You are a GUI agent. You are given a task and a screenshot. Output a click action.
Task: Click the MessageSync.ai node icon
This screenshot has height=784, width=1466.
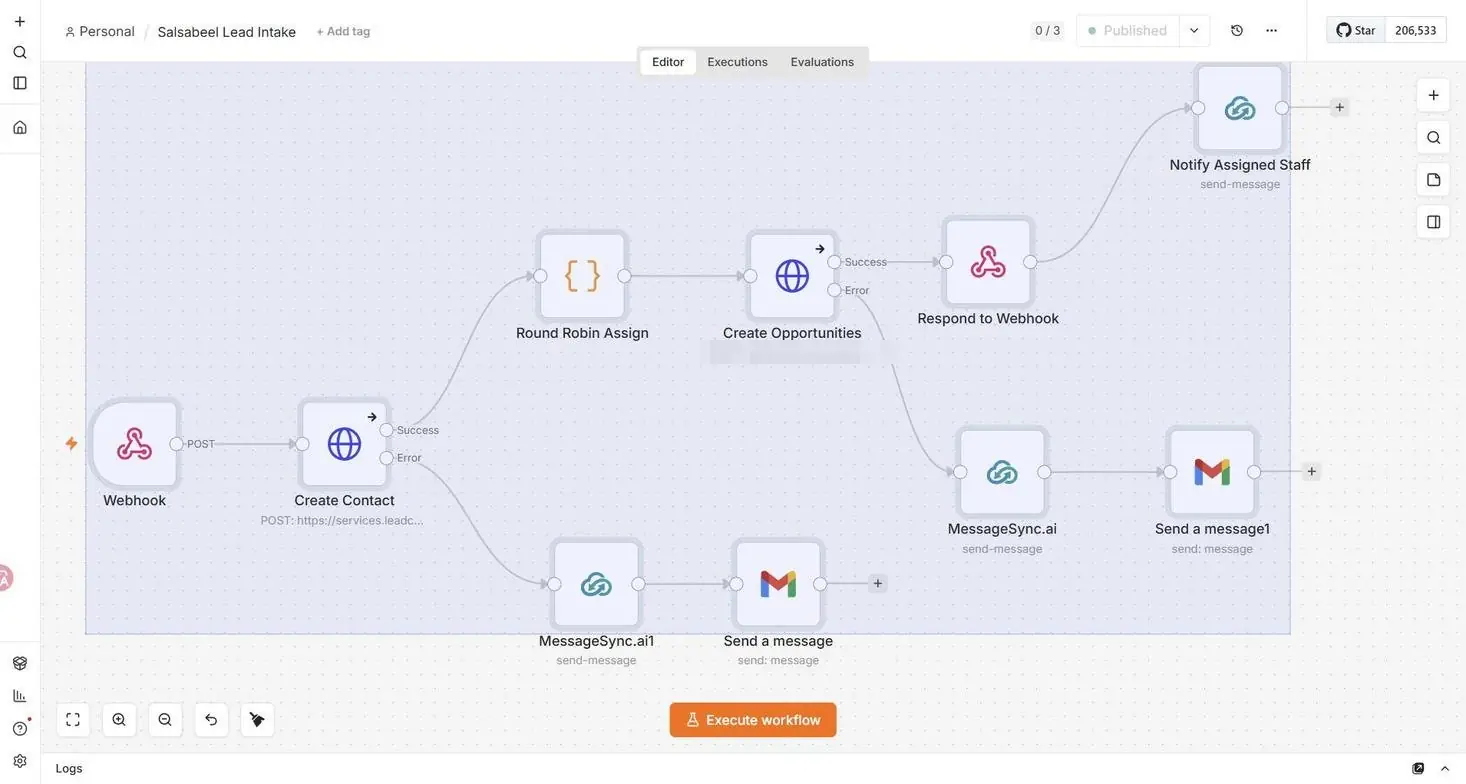click(x=1002, y=472)
